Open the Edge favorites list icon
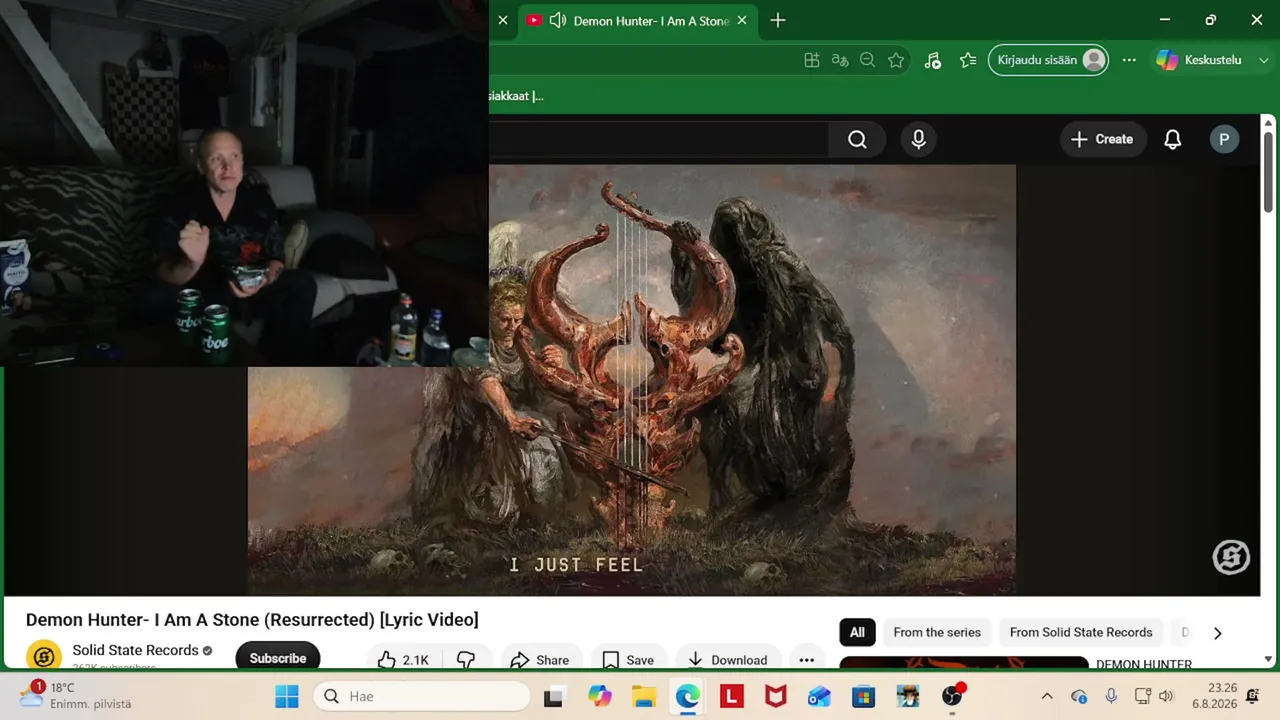Viewport: 1280px width, 720px height. click(967, 60)
